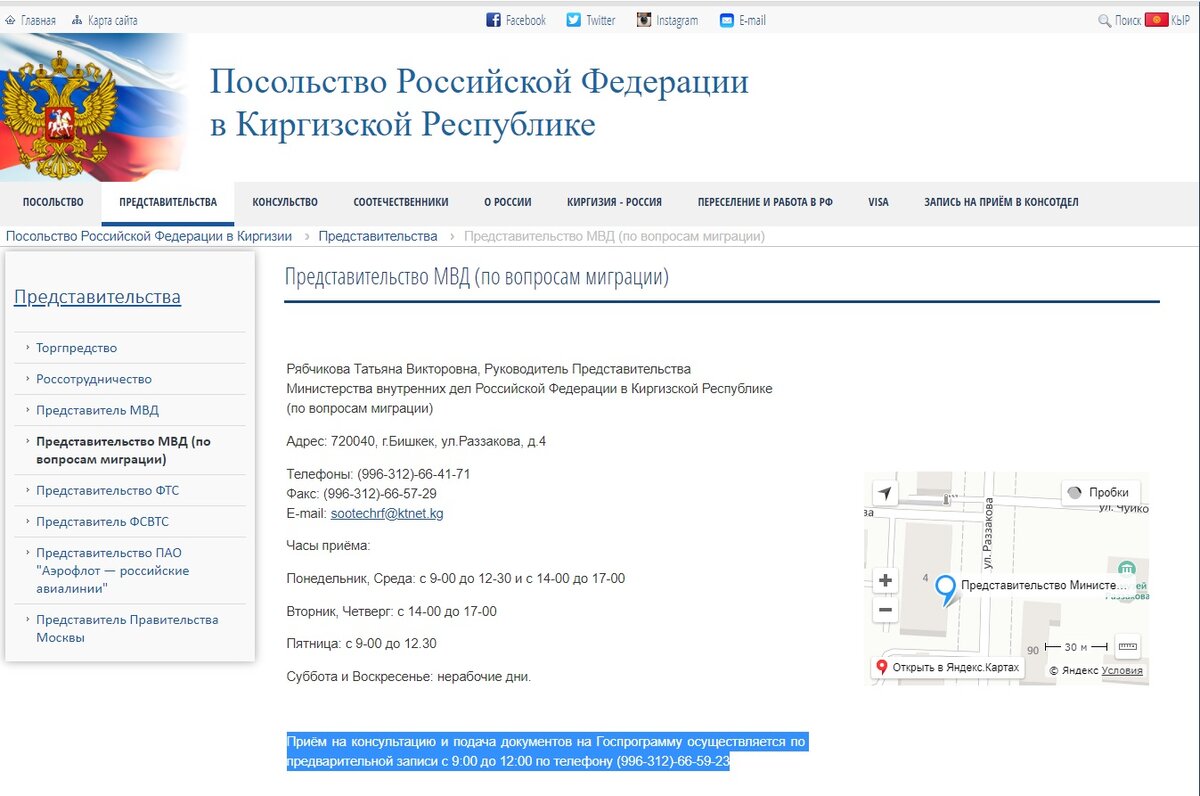Click breadcrumb Посольство Российской Федерации в Киргизии
1200x796 pixels.
click(x=149, y=237)
